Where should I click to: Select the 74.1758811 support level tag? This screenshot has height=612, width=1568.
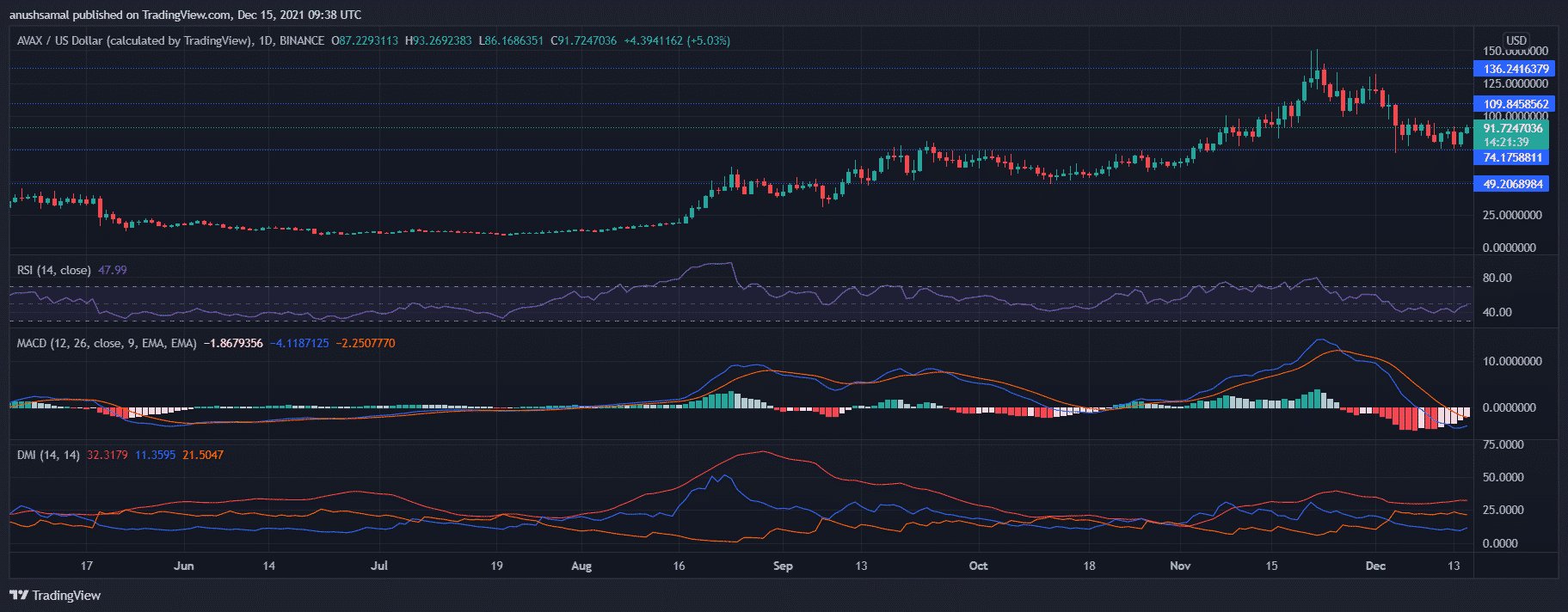[1513, 157]
